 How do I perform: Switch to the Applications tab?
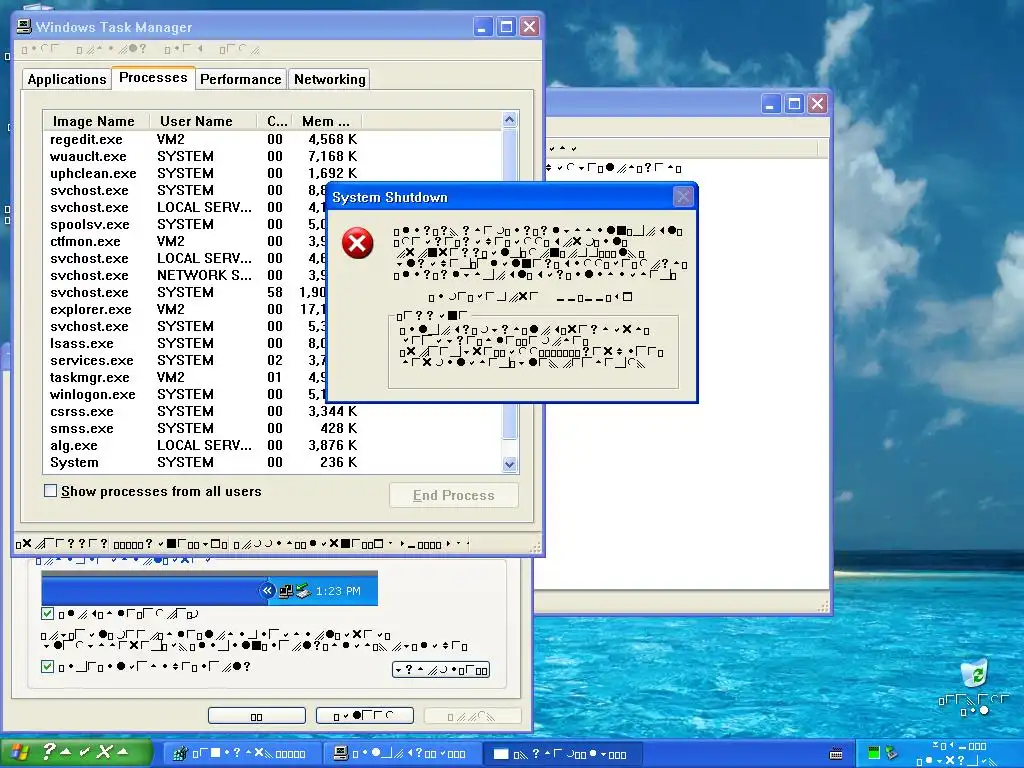pyautogui.click(x=66, y=79)
